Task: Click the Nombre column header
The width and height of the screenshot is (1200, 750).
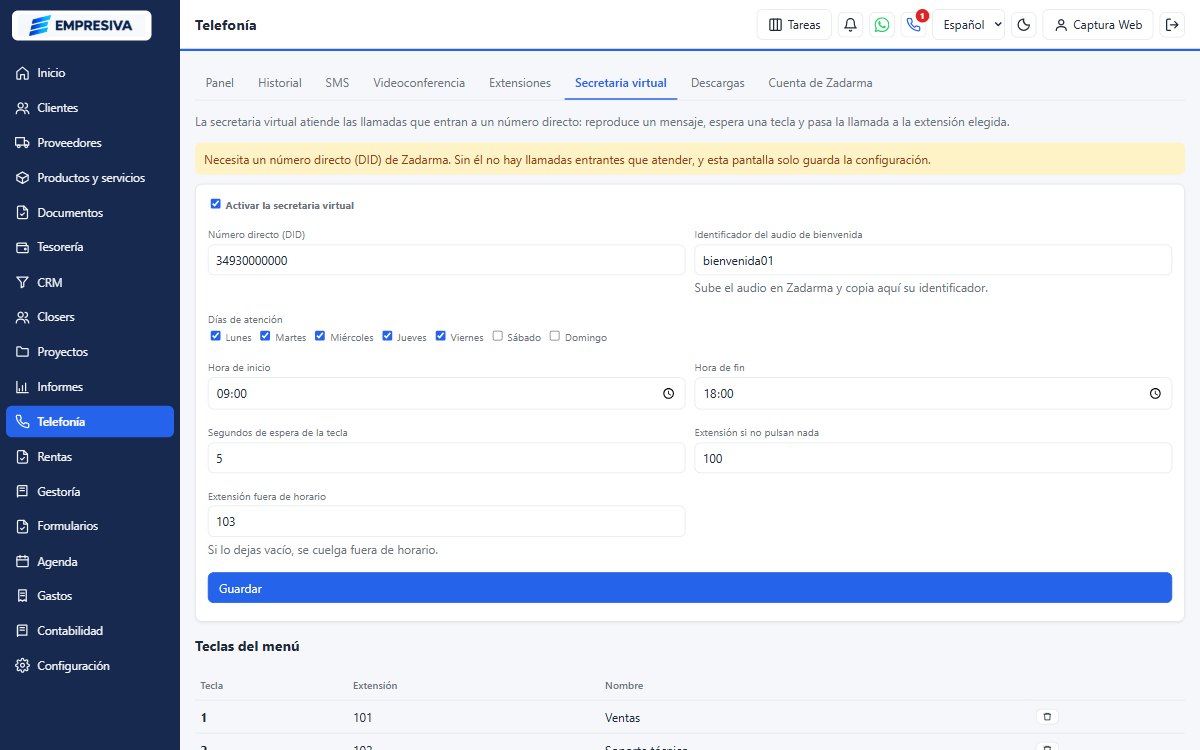Action: coord(624,686)
